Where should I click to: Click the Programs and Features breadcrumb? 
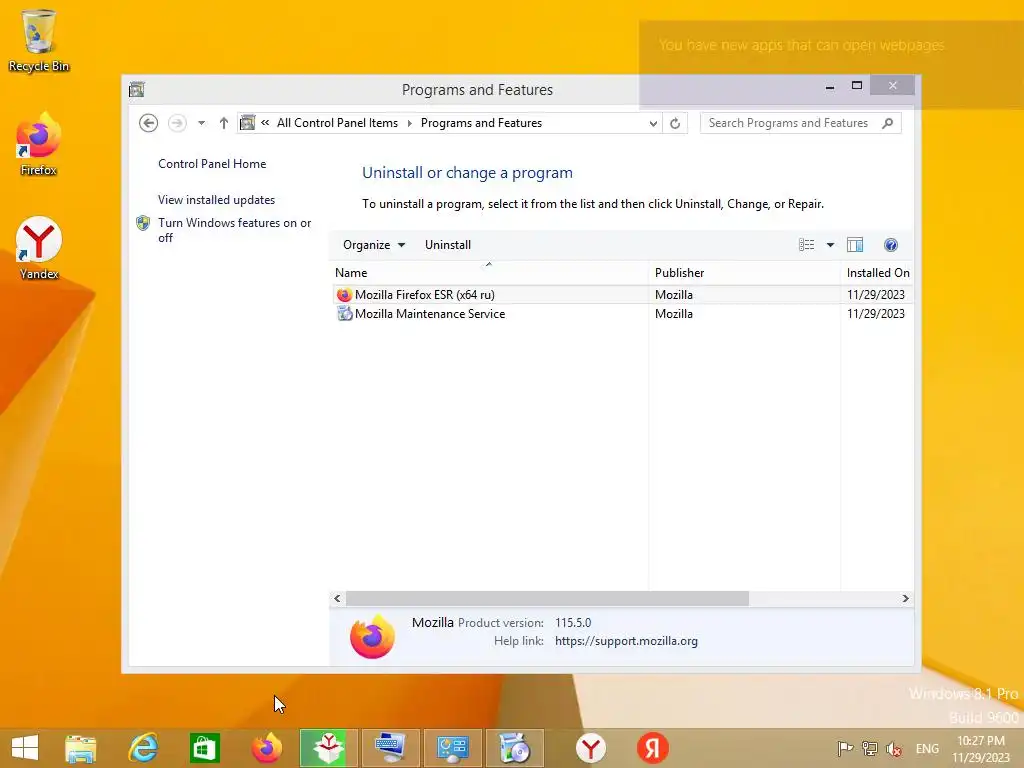click(481, 123)
